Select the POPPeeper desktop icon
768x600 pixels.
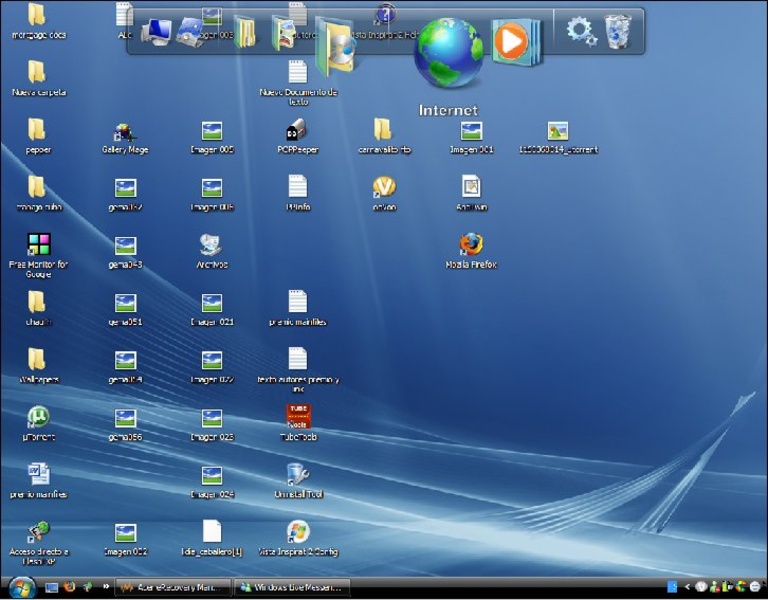(297, 130)
